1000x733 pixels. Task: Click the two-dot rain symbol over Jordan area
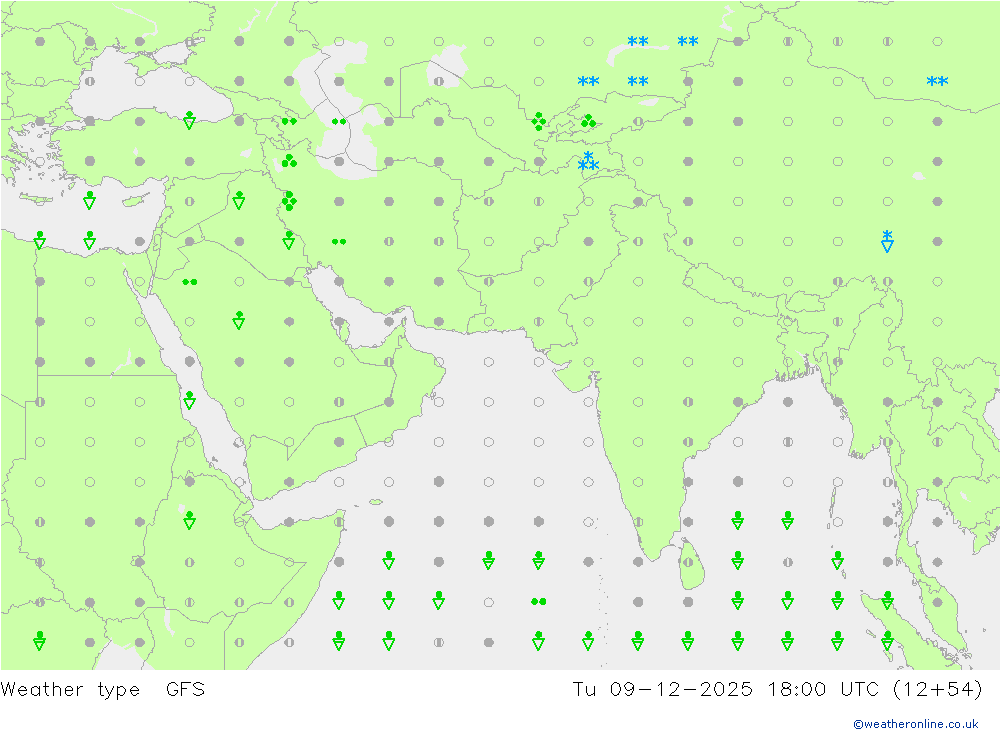tap(189, 281)
